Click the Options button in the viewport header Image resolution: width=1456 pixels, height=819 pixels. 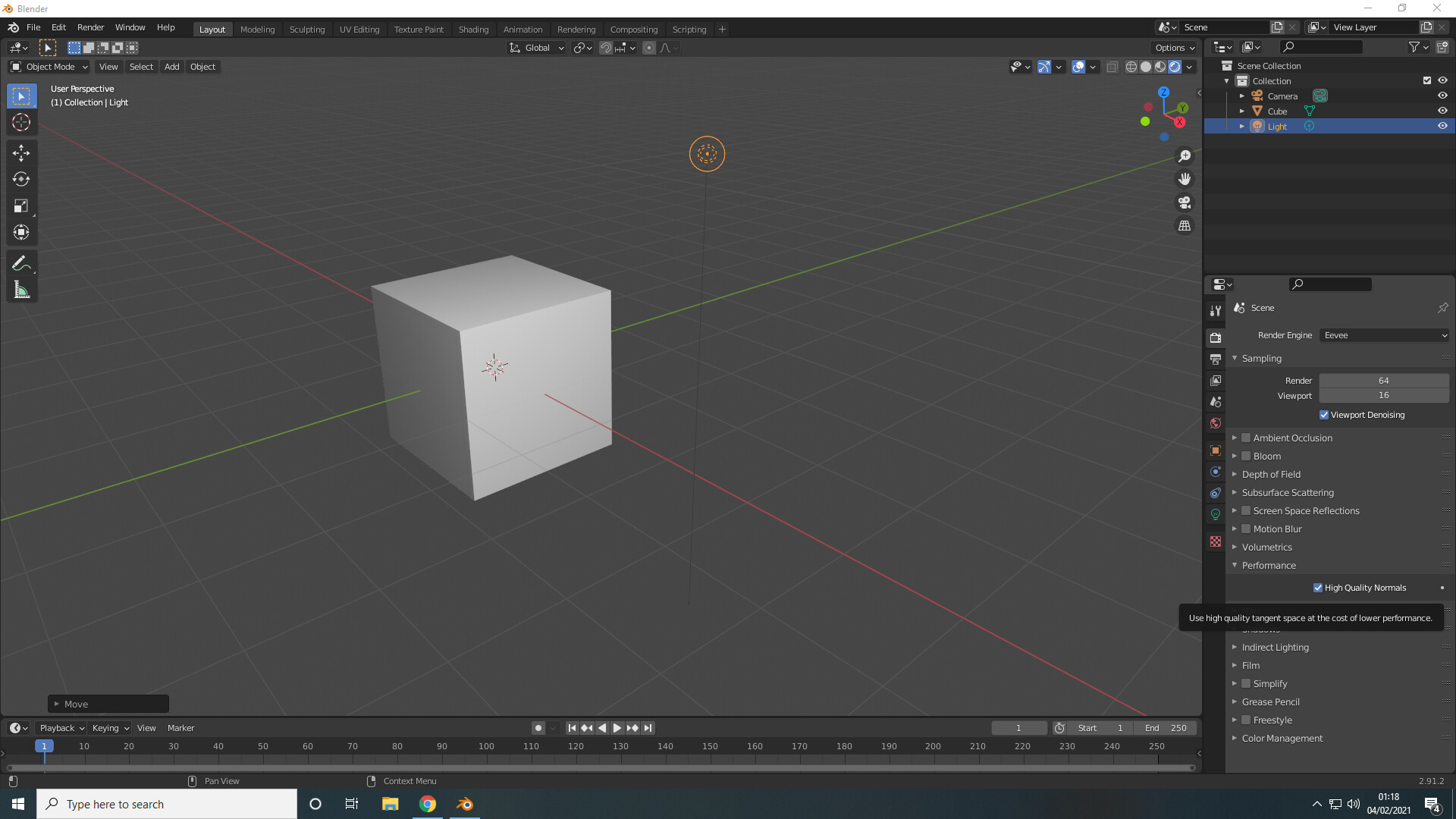tap(1173, 47)
